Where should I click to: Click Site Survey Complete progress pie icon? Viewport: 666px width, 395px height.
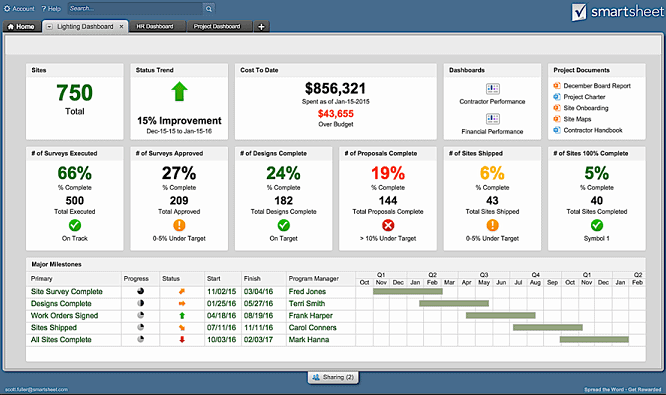coord(141,291)
